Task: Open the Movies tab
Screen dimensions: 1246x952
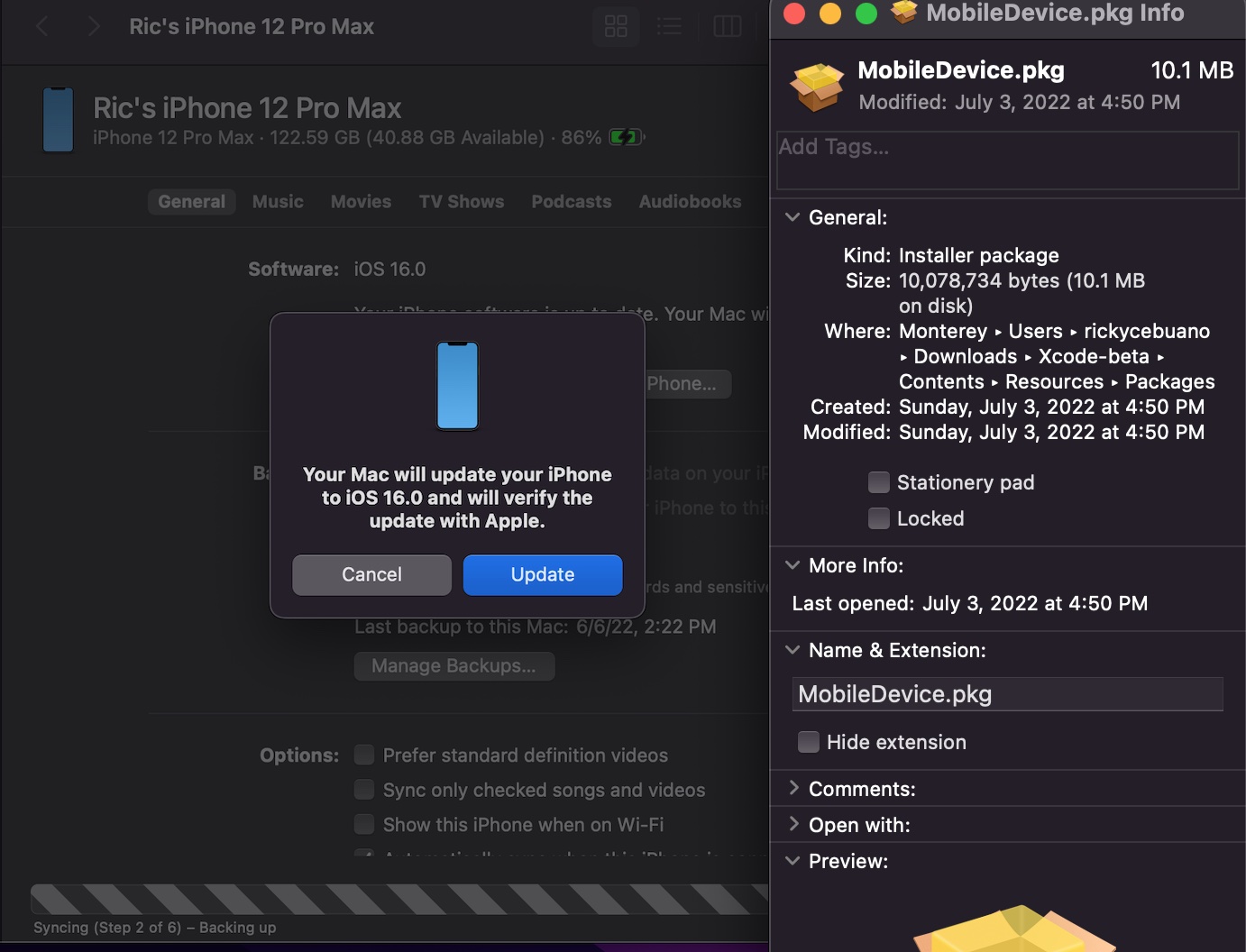Action: coord(361,202)
